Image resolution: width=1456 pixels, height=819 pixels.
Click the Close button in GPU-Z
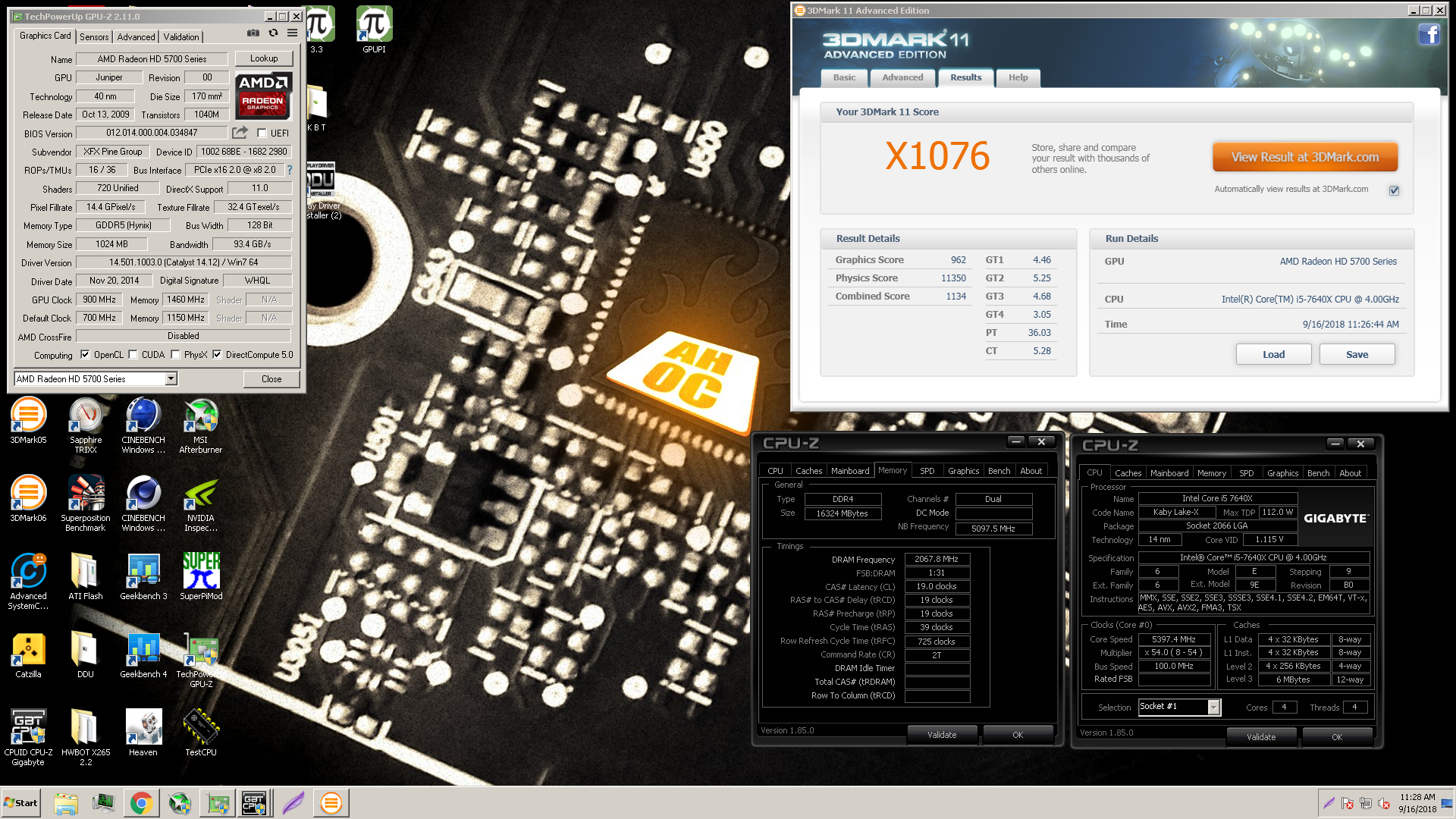point(271,378)
